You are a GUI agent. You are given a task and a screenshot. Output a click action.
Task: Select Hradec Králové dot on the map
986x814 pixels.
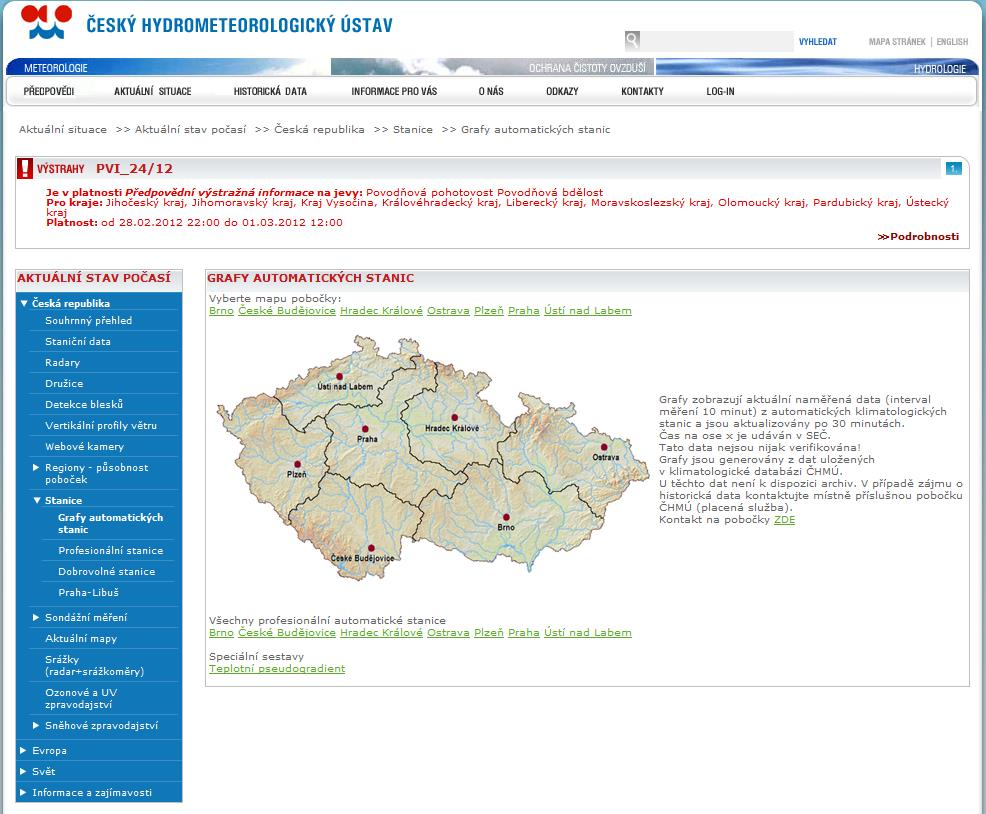click(455, 418)
